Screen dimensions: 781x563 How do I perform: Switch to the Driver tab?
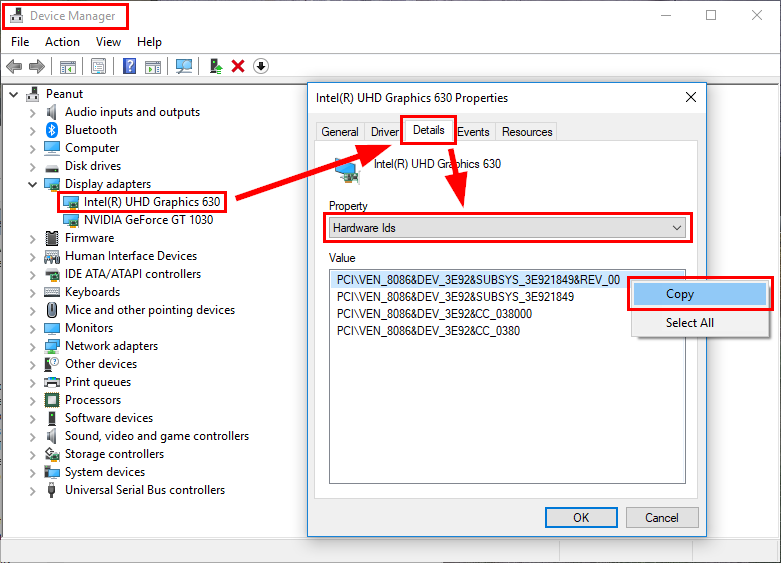point(384,132)
